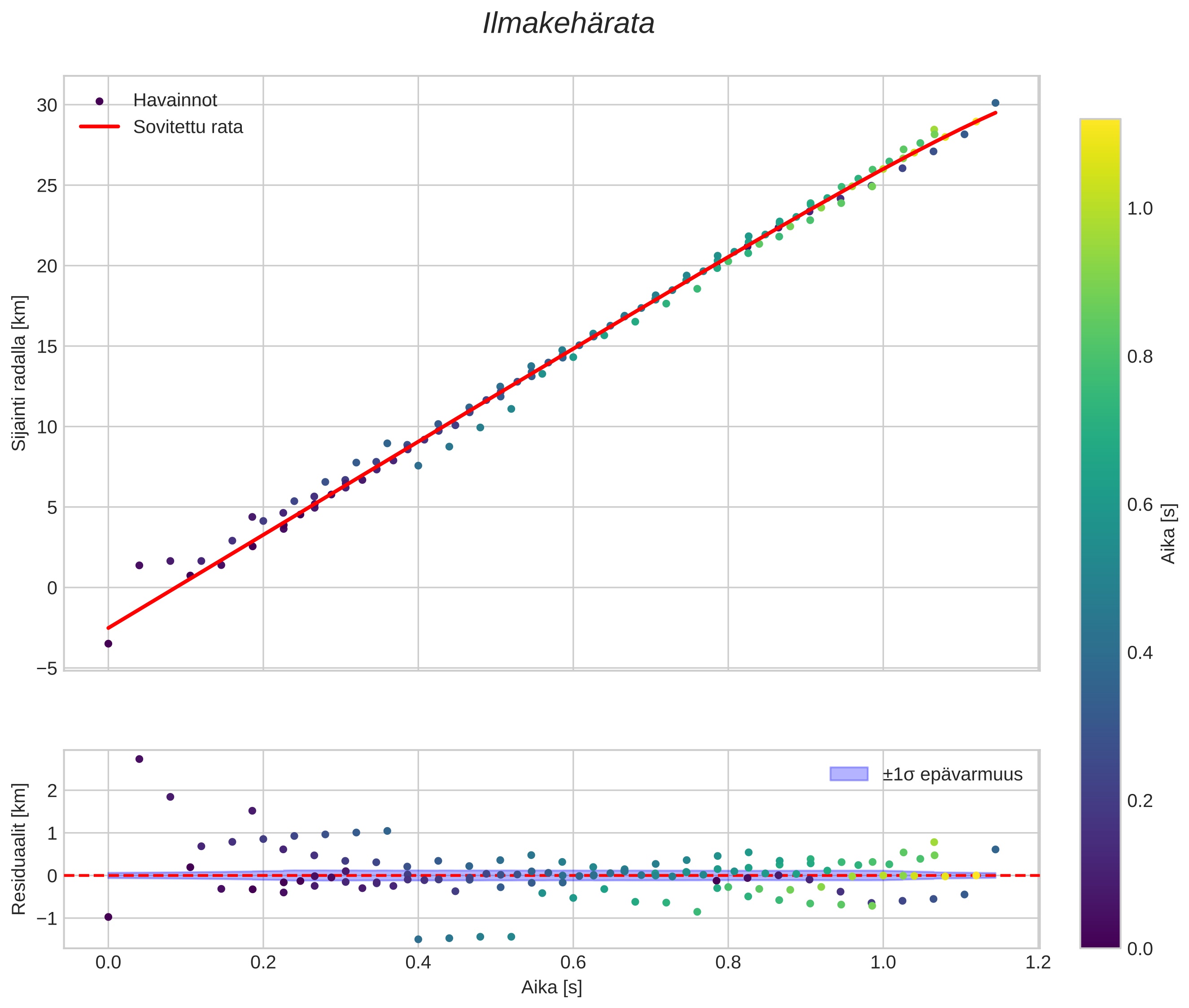Click the Havainnot legend dot marker
1189x1008 pixels.
click(x=100, y=101)
